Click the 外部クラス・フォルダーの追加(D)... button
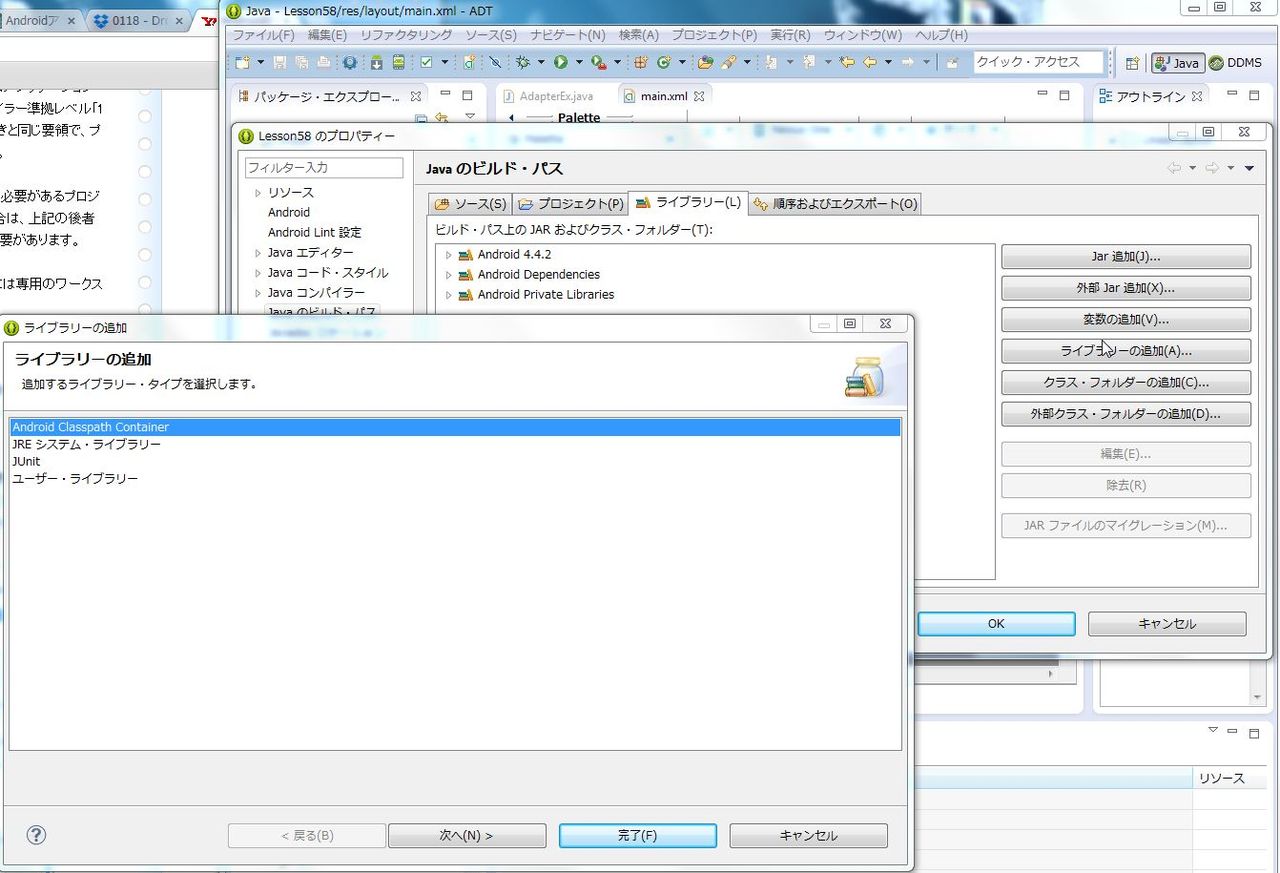Screen dimensions: 1280x873 pos(1126,414)
